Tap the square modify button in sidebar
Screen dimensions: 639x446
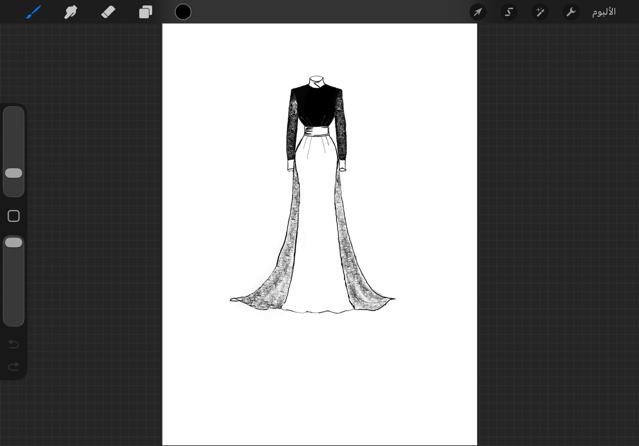14,216
